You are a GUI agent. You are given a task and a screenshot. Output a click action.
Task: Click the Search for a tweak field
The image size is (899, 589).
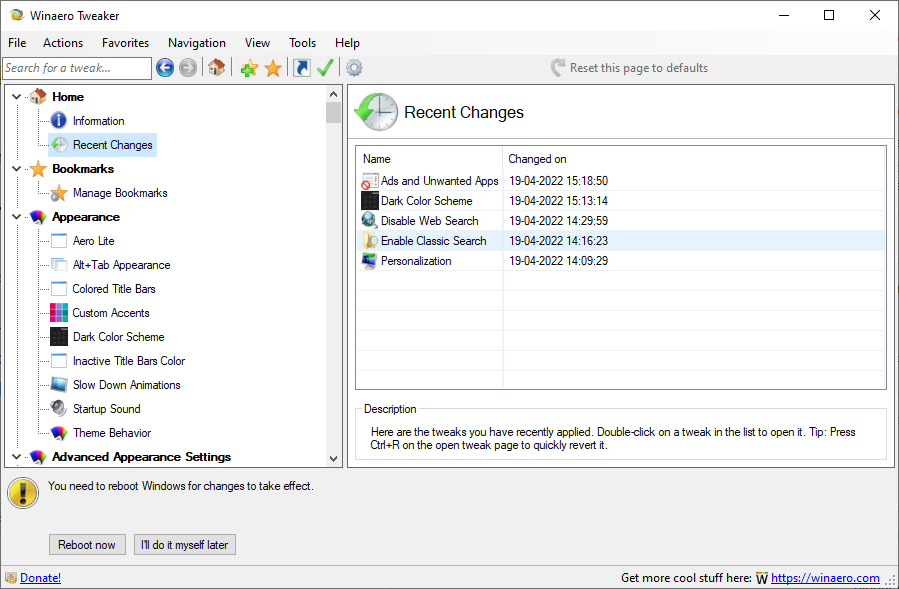pos(76,68)
